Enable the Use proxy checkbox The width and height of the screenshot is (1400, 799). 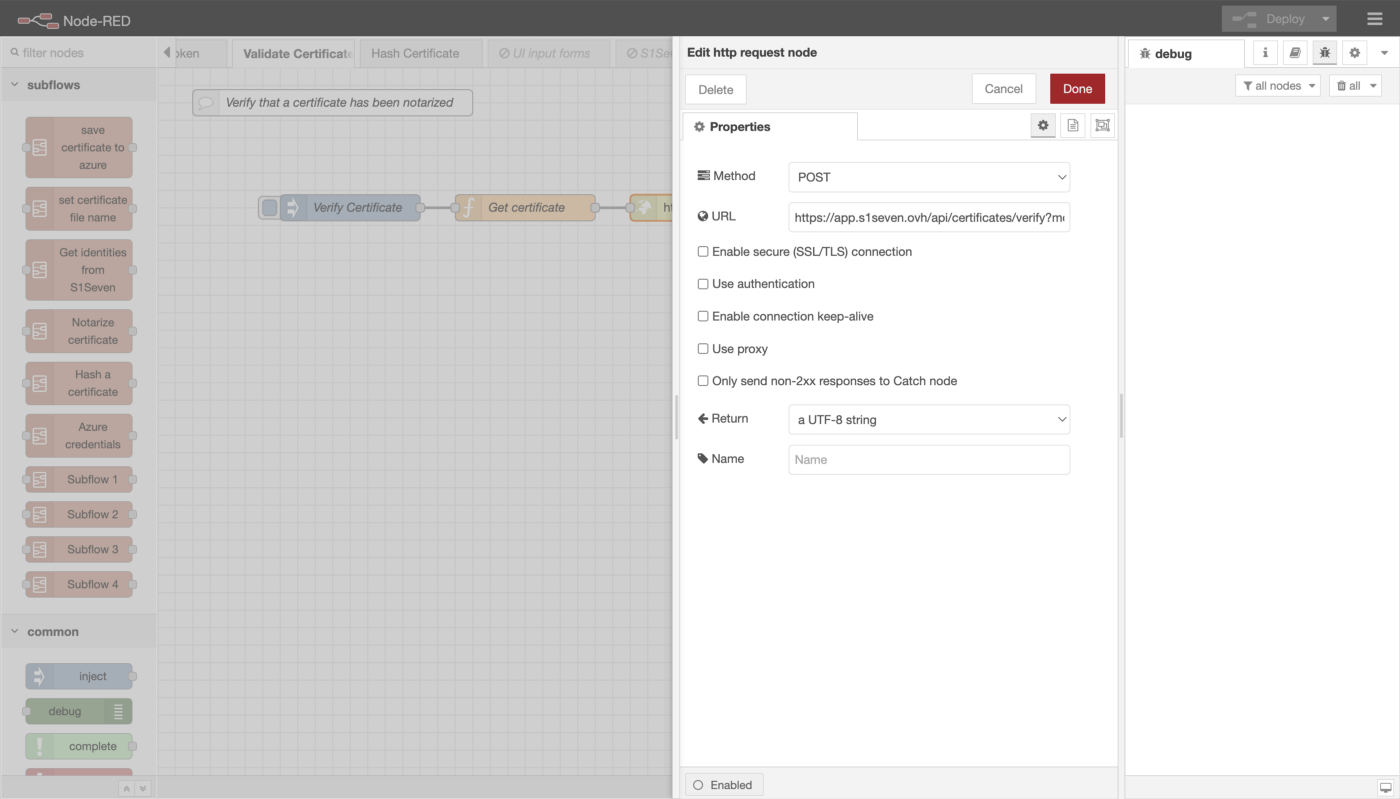pos(703,349)
